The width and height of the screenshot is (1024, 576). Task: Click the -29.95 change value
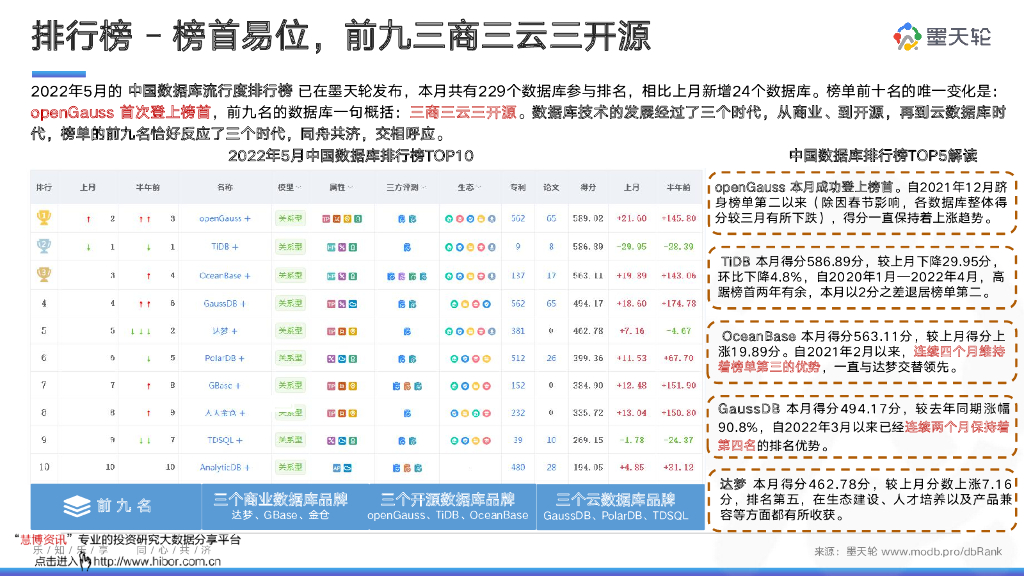632,247
